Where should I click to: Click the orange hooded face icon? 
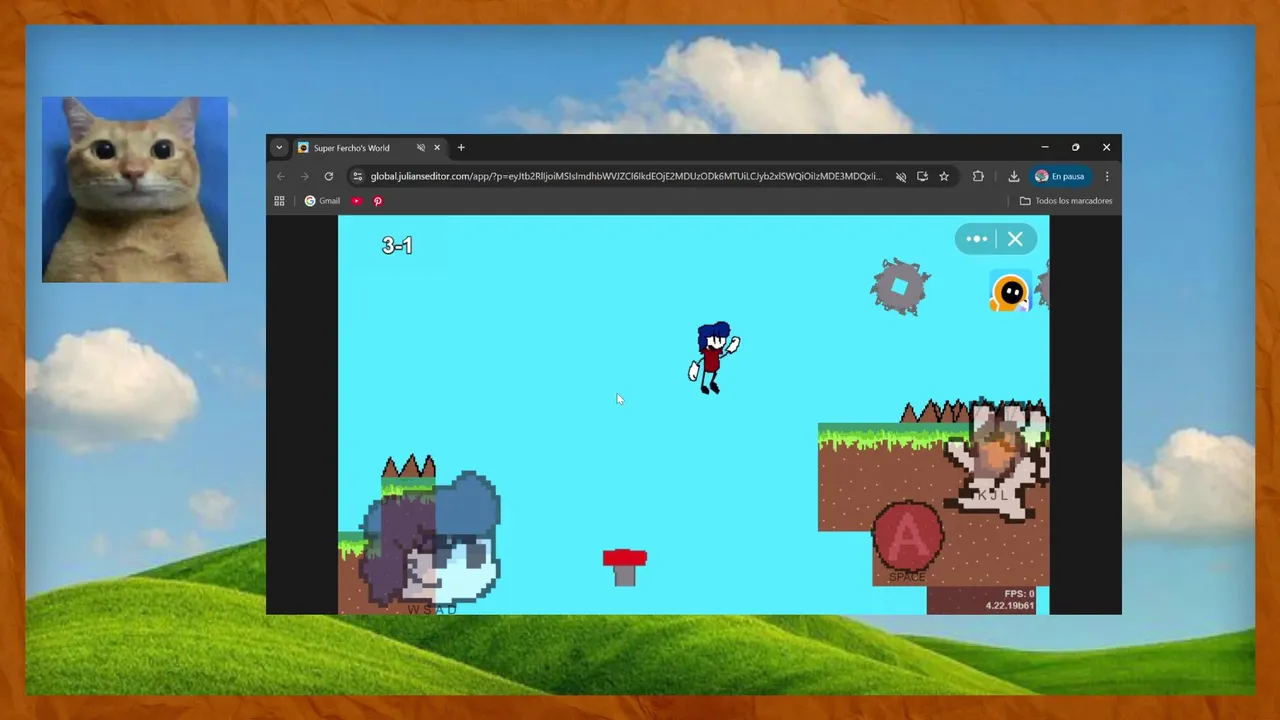[x=1010, y=293]
